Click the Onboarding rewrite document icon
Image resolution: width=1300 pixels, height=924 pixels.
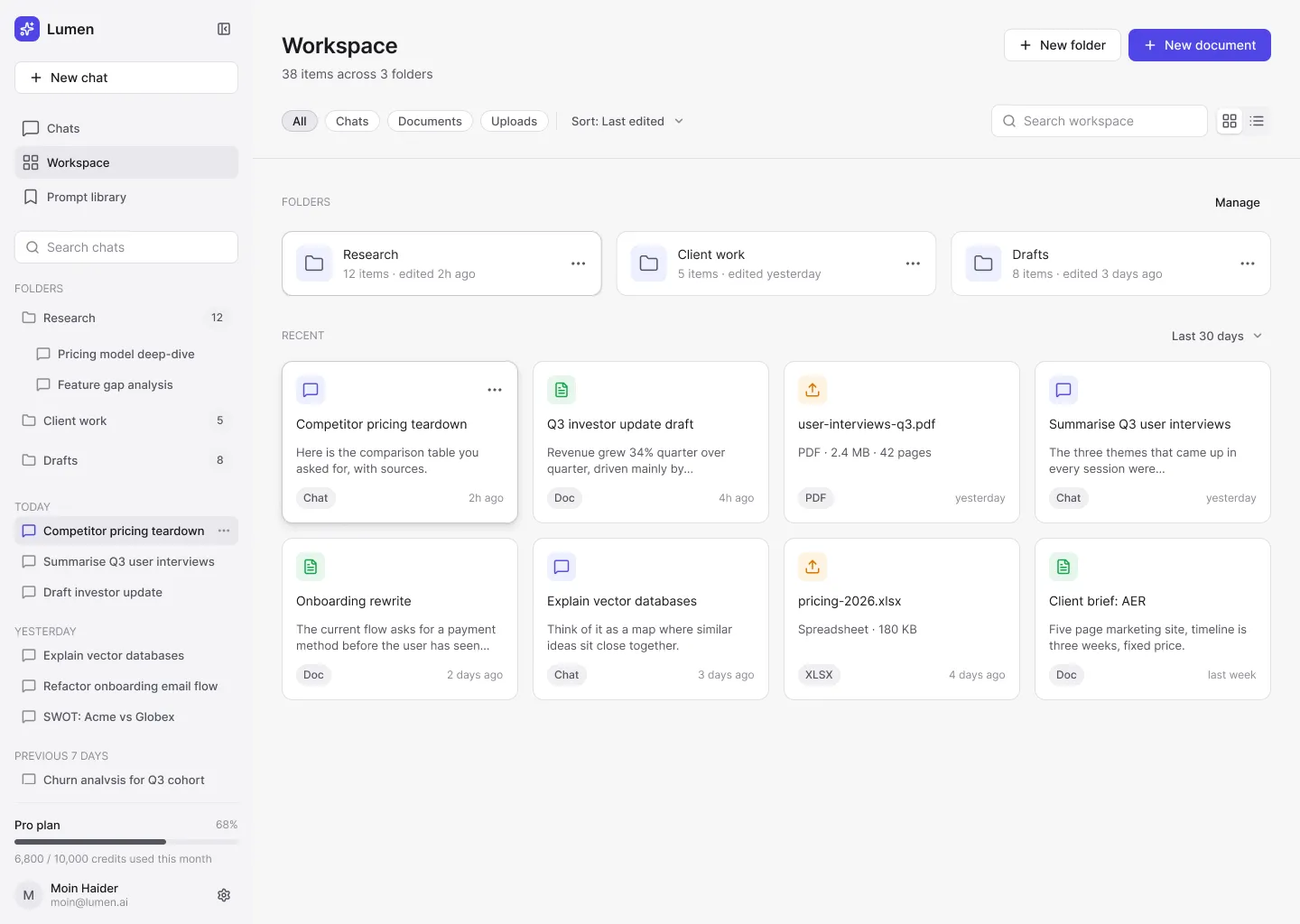[x=311, y=567]
